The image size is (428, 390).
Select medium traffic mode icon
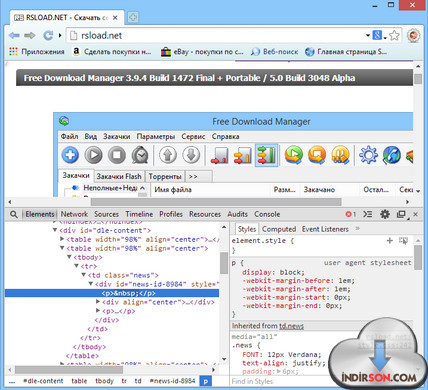(x=242, y=155)
